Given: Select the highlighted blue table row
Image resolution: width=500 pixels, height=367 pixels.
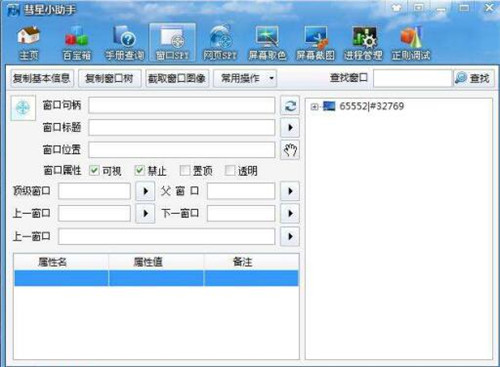Looking at the screenshot, I should point(156,278).
